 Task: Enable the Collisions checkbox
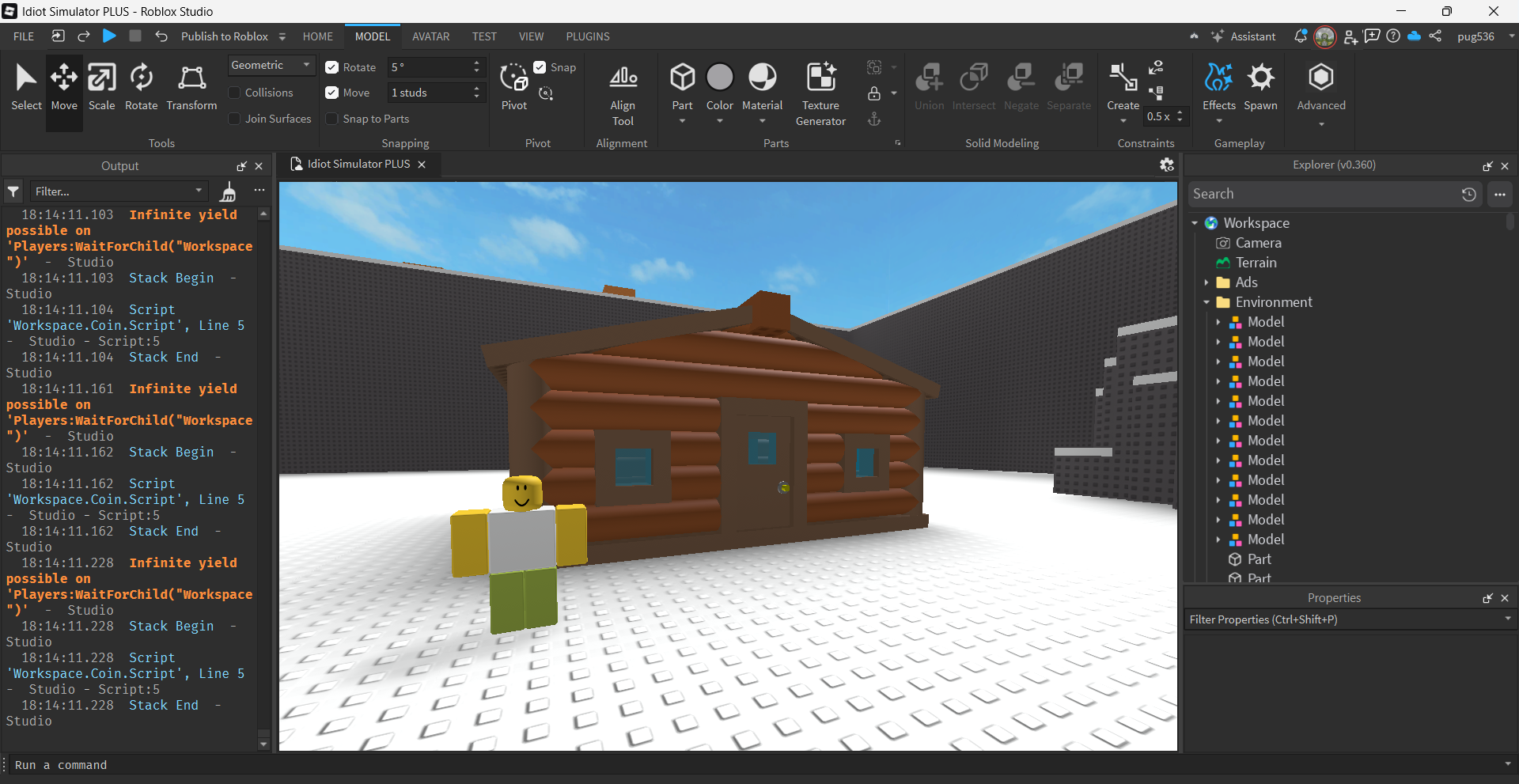[x=234, y=93]
